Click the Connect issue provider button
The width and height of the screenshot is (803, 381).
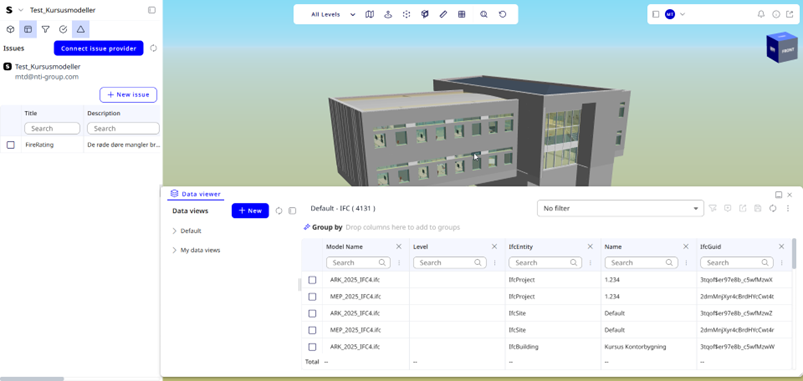[98, 48]
